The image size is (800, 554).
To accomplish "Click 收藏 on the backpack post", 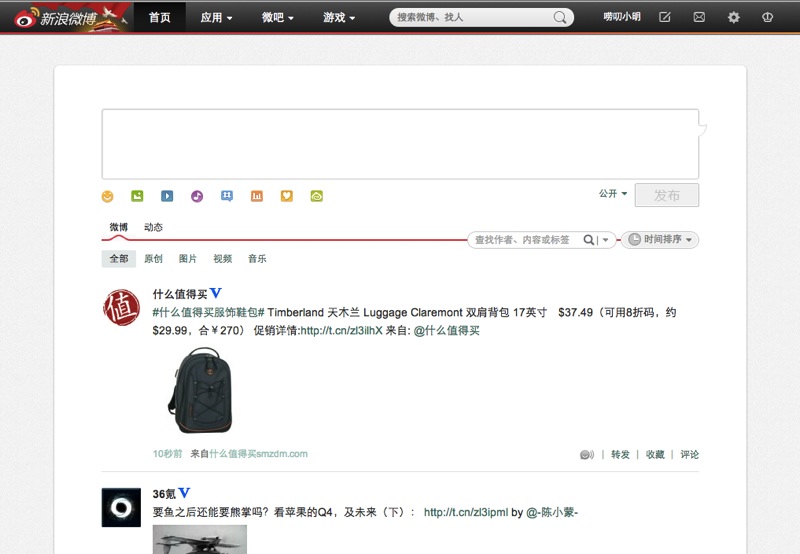I will click(x=655, y=455).
